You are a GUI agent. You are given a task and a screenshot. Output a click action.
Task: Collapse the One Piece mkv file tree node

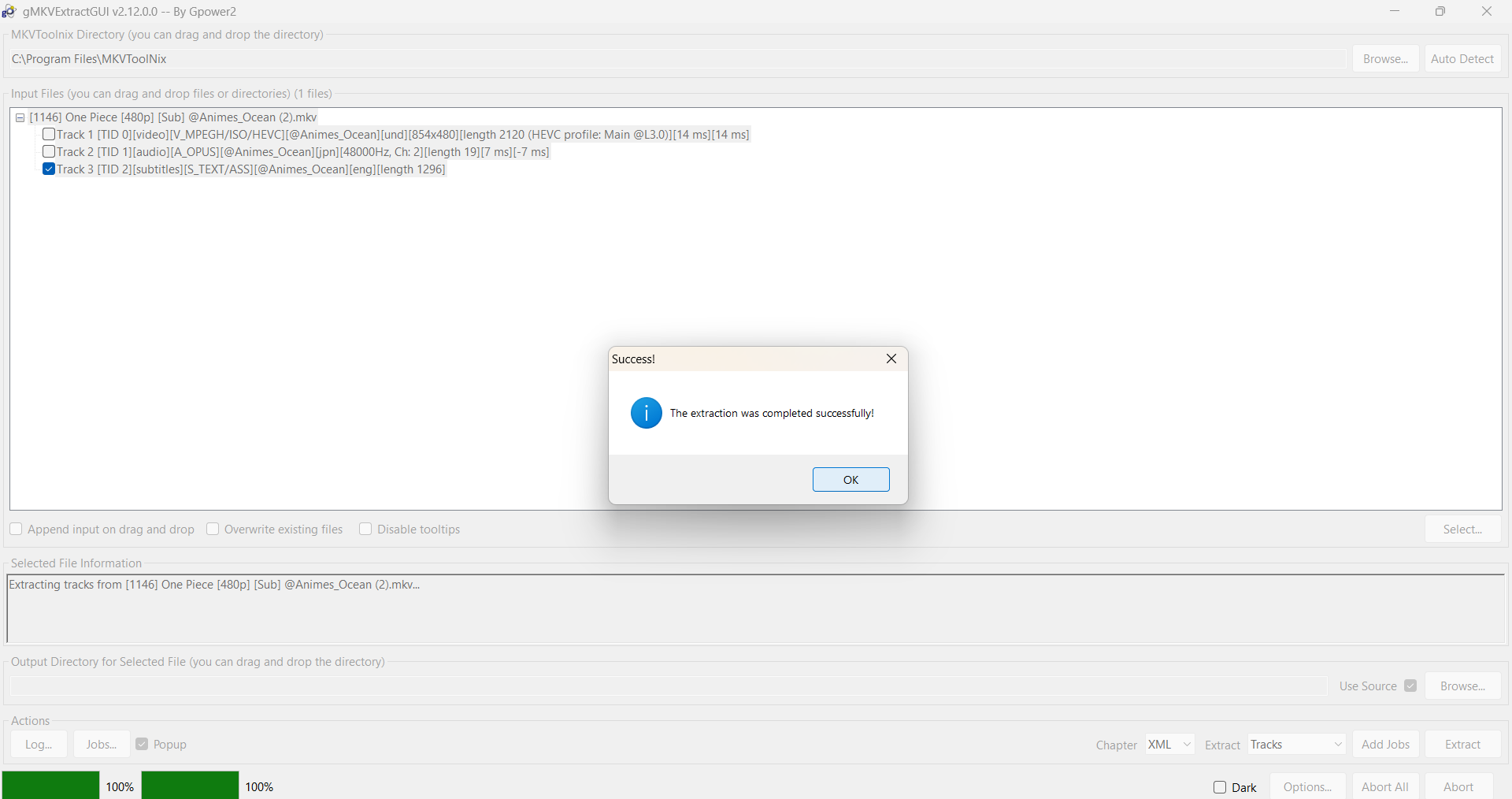(x=20, y=117)
